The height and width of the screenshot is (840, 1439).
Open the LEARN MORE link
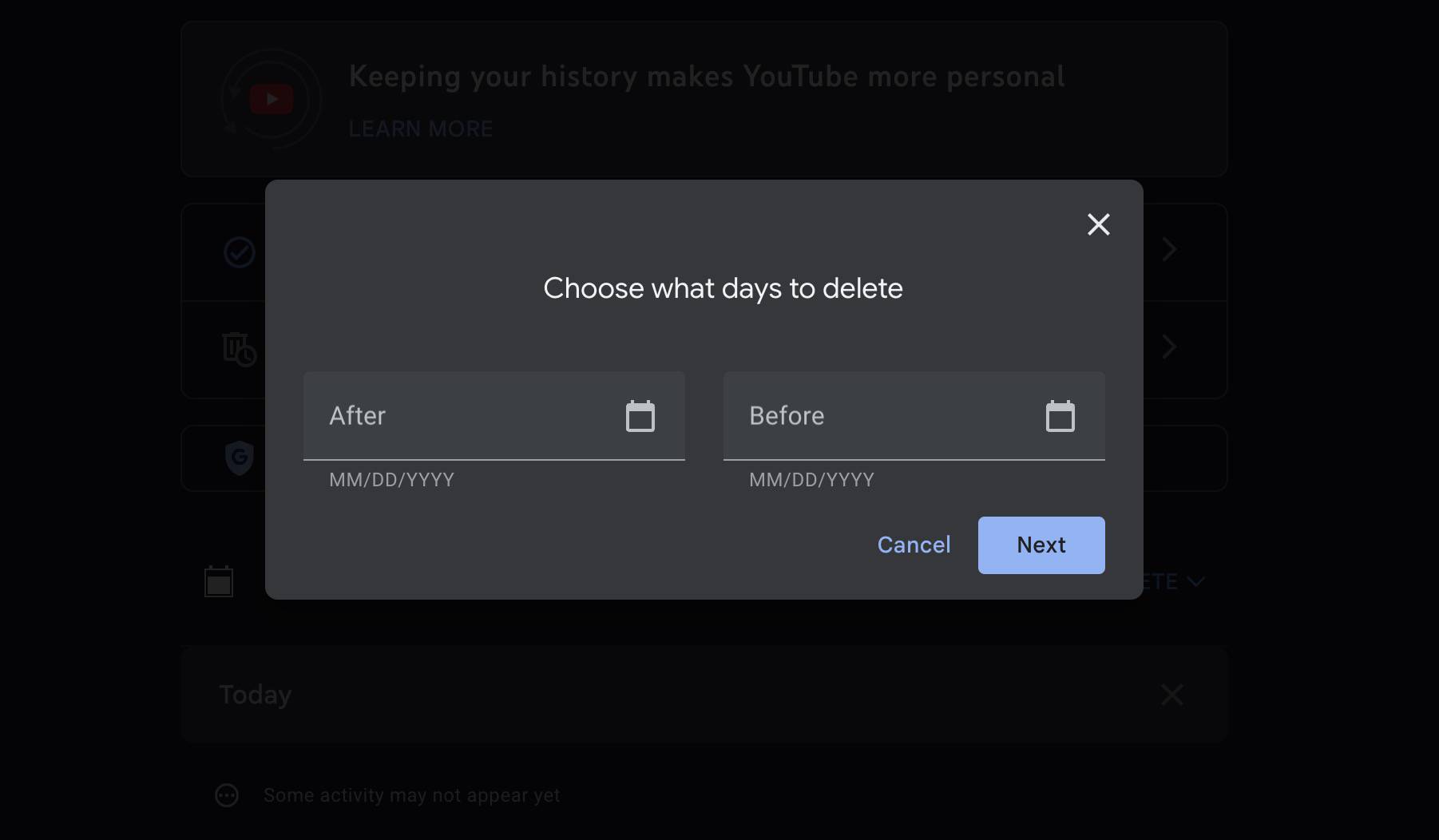tap(421, 129)
